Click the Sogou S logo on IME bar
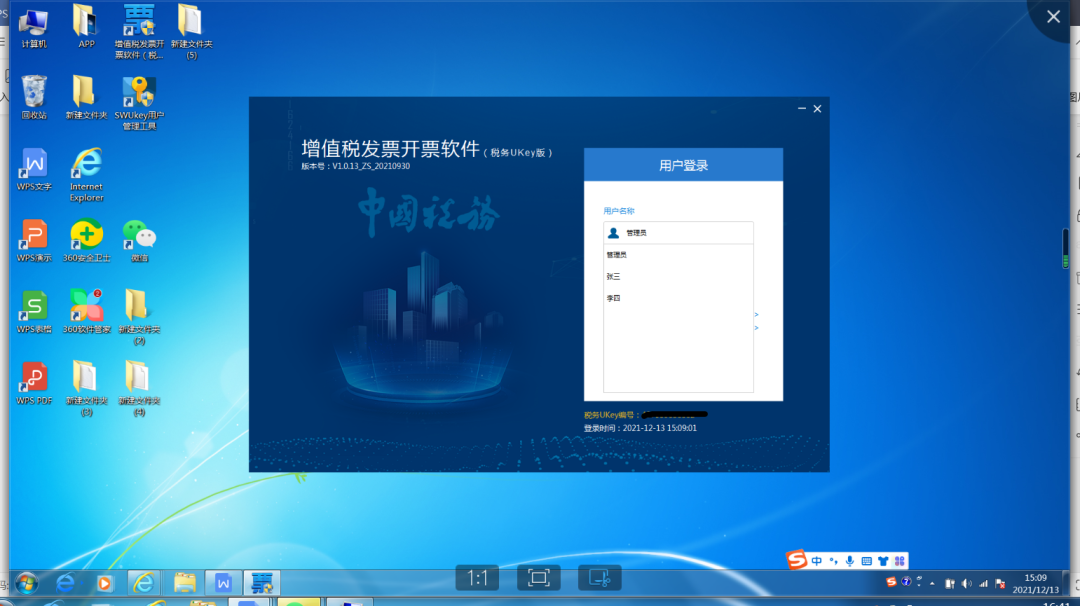Screen dimensions: 1080x606 (x=797, y=559)
